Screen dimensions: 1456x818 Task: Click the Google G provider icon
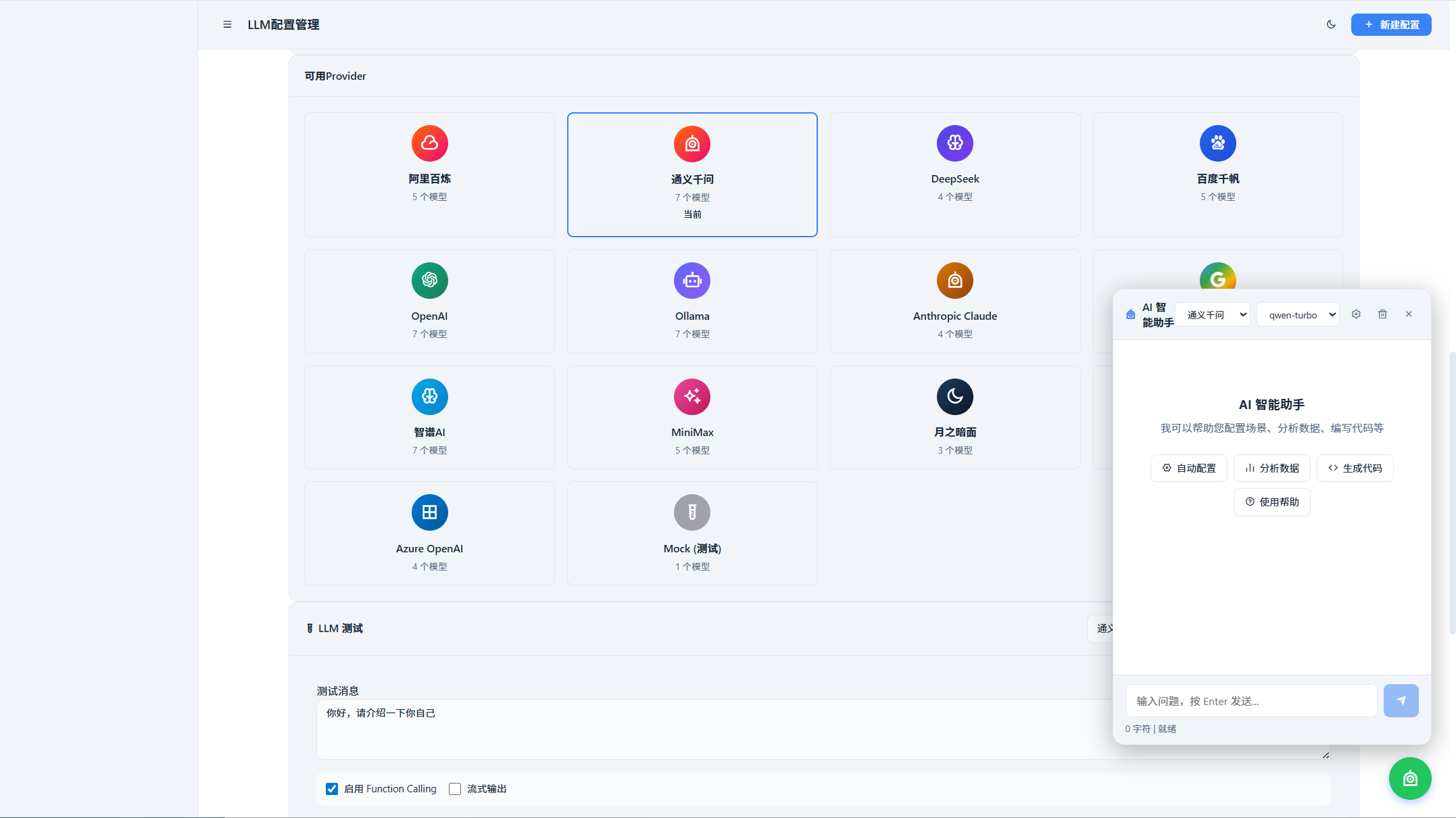[1218, 276]
